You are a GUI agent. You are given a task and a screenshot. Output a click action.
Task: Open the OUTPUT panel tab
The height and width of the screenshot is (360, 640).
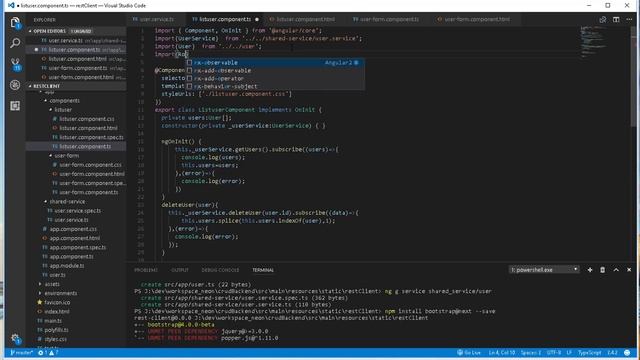tap(180, 270)
